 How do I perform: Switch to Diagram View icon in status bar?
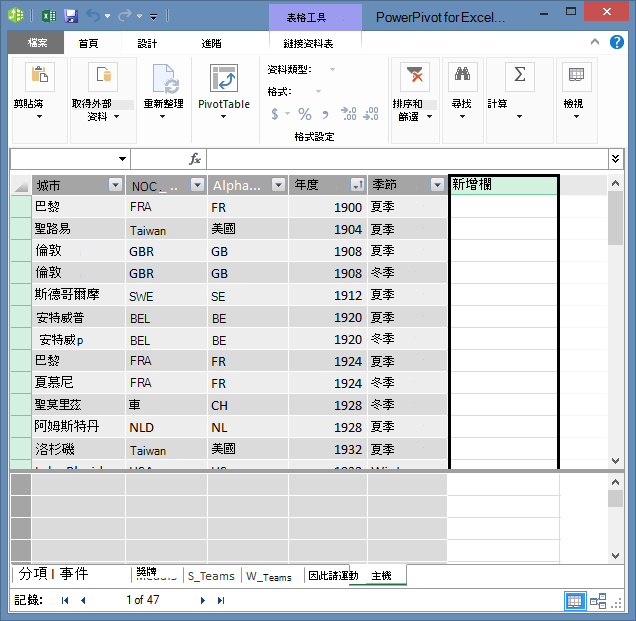pos(598,601)
